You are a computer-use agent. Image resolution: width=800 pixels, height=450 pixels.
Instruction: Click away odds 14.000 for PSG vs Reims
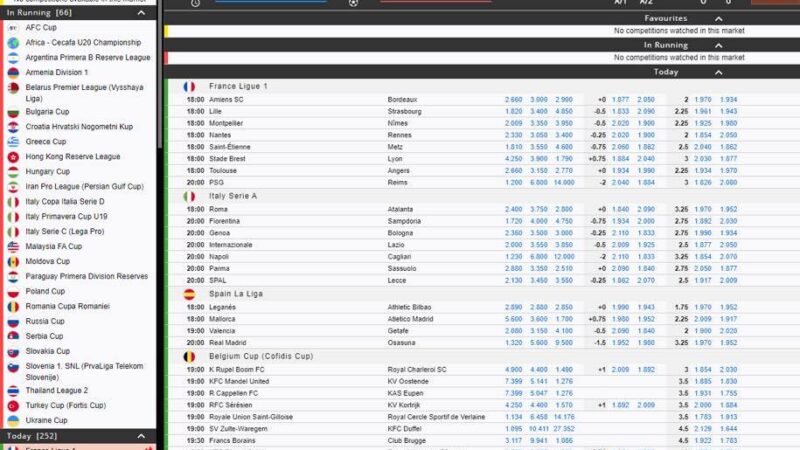[564, 183]
